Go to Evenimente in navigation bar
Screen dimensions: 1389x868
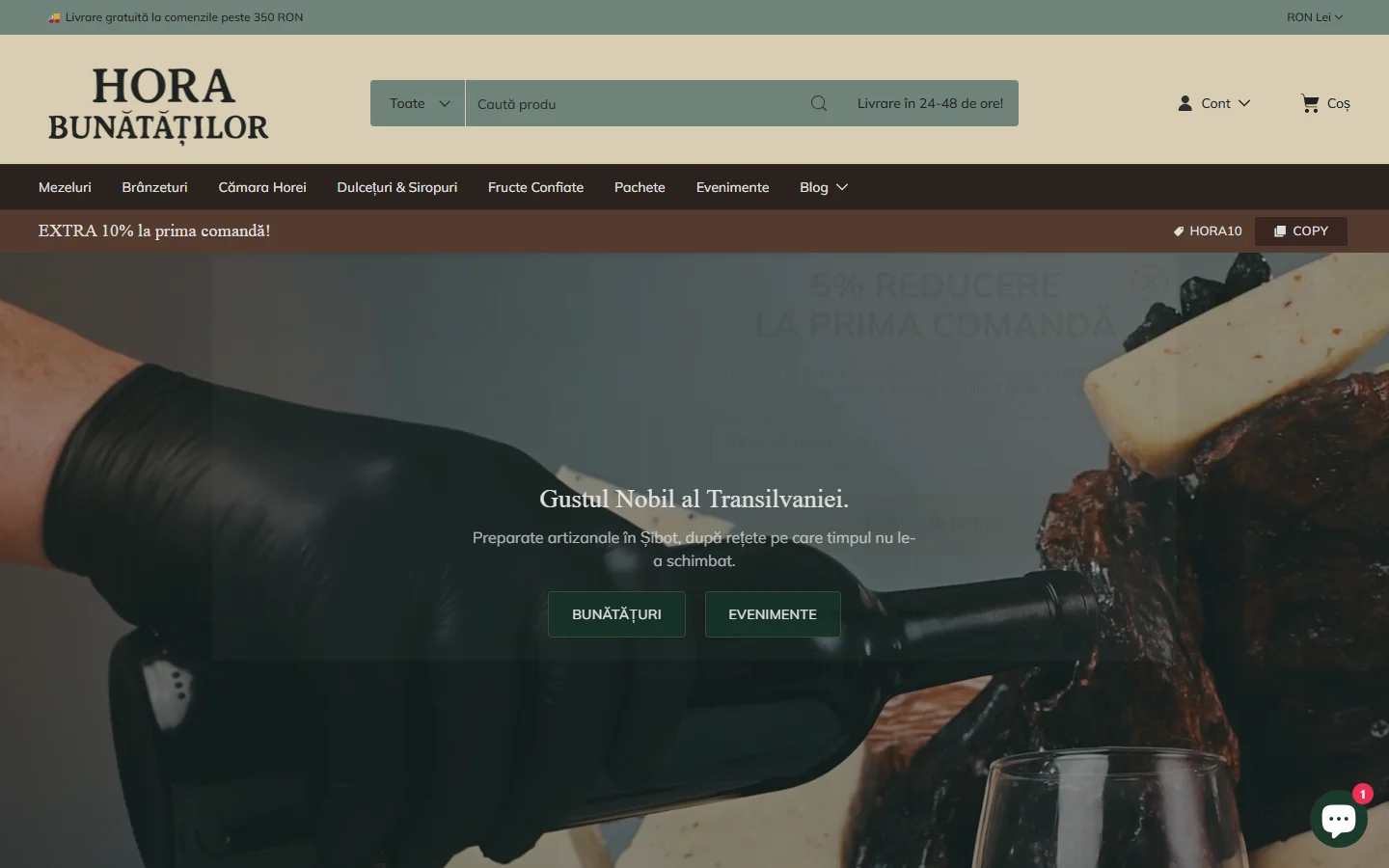[732, 187]
